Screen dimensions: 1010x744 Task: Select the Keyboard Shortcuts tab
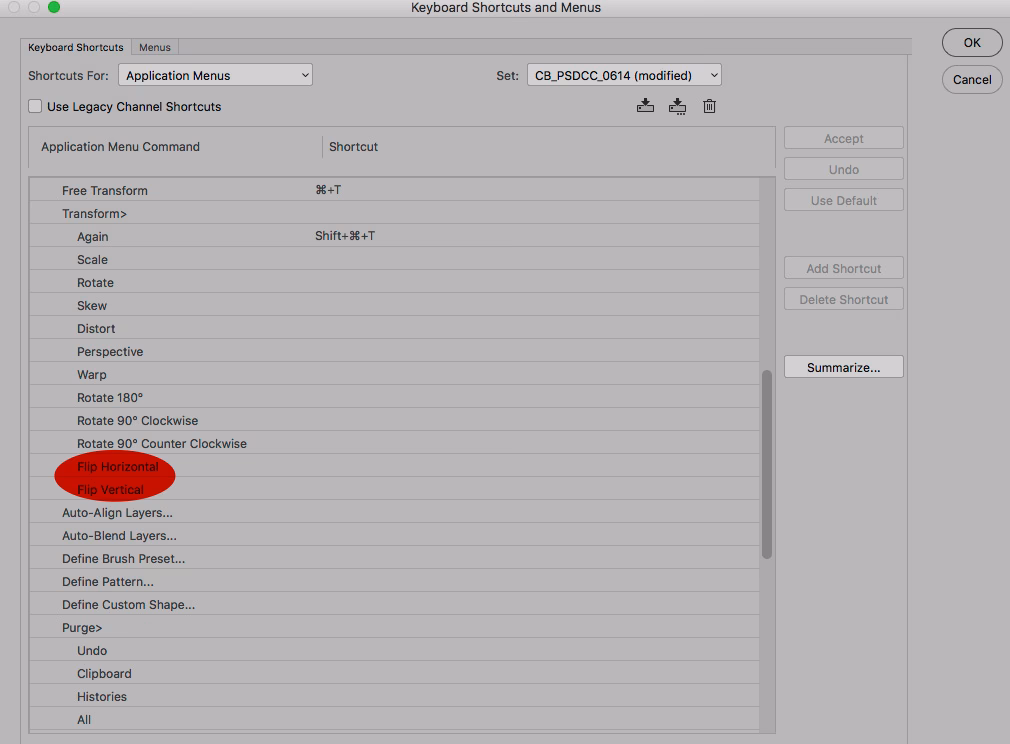[x=76, y=47]
